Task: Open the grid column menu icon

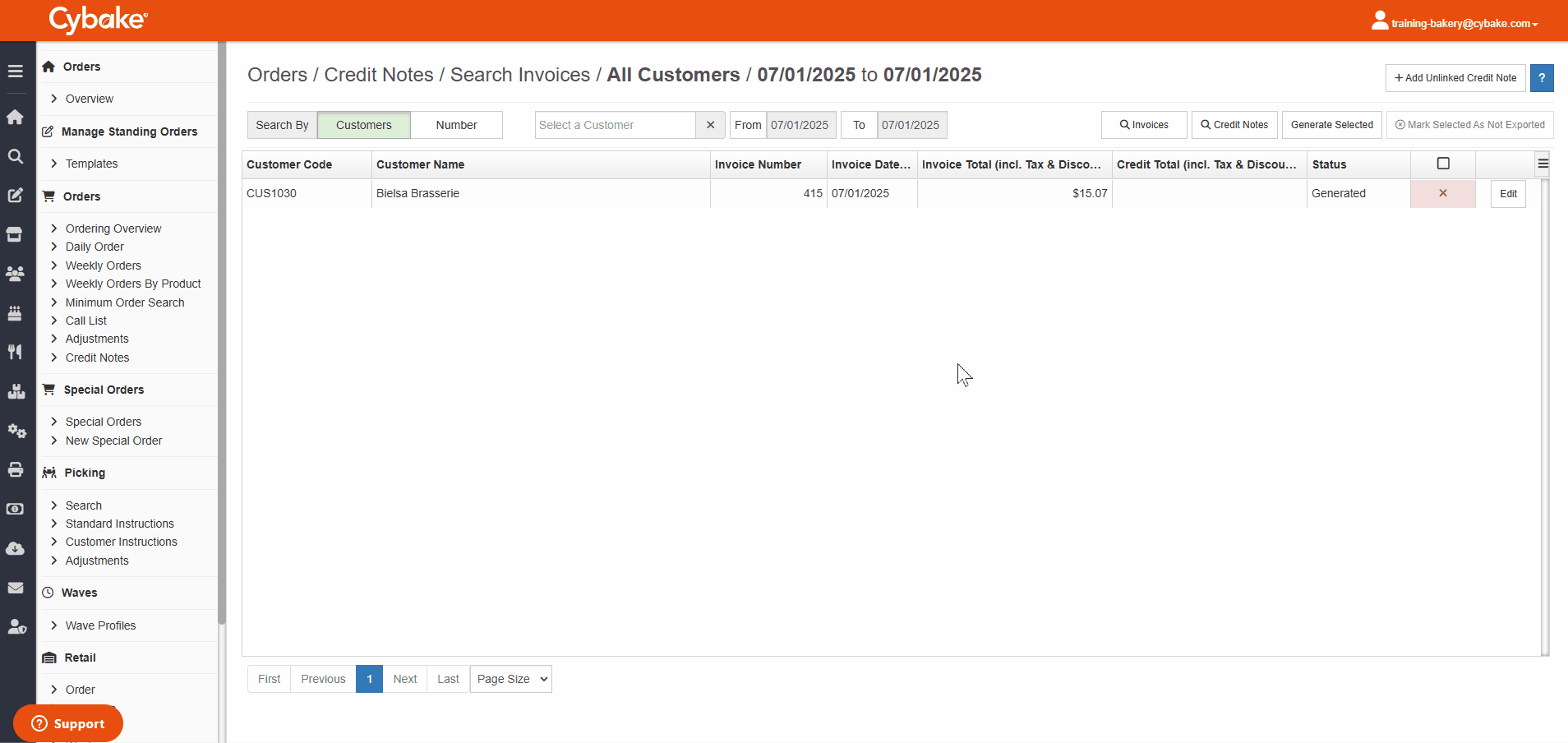Action: tap(1543, 164)
